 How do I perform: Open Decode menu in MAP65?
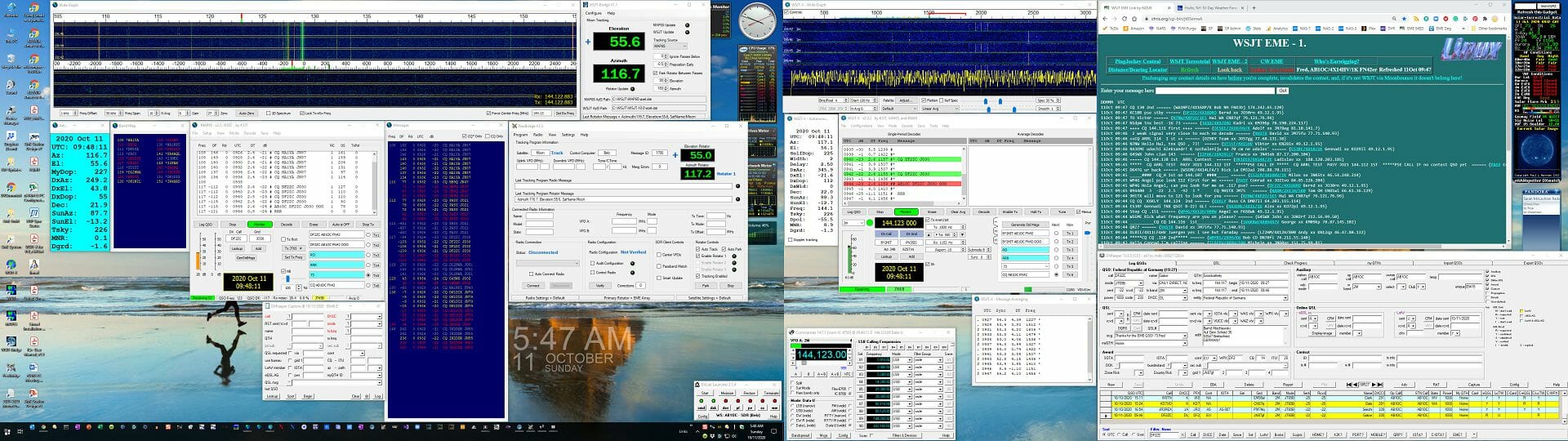click(x=250, y=133)
